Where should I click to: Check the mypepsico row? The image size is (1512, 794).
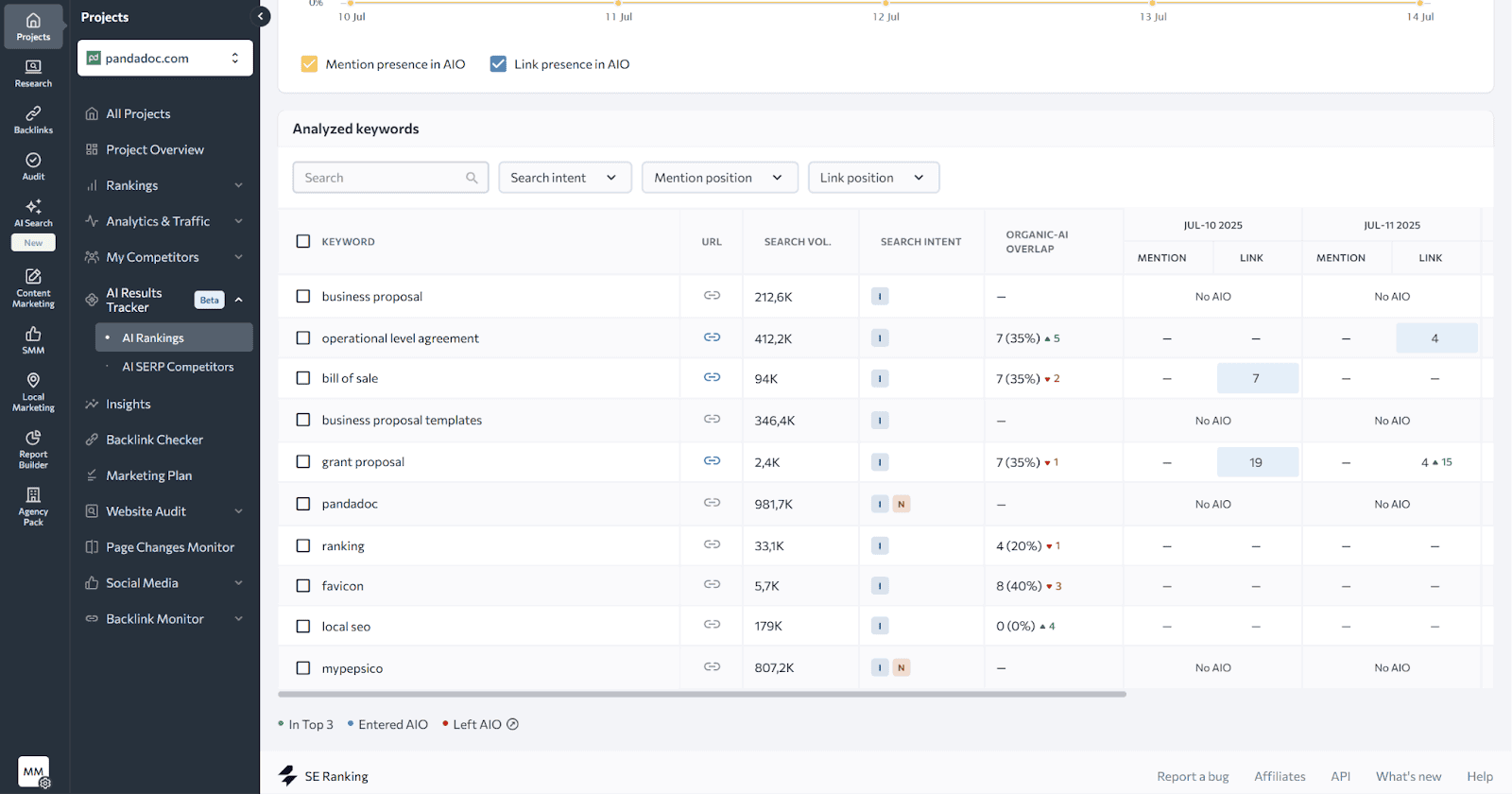click(303, 667)
